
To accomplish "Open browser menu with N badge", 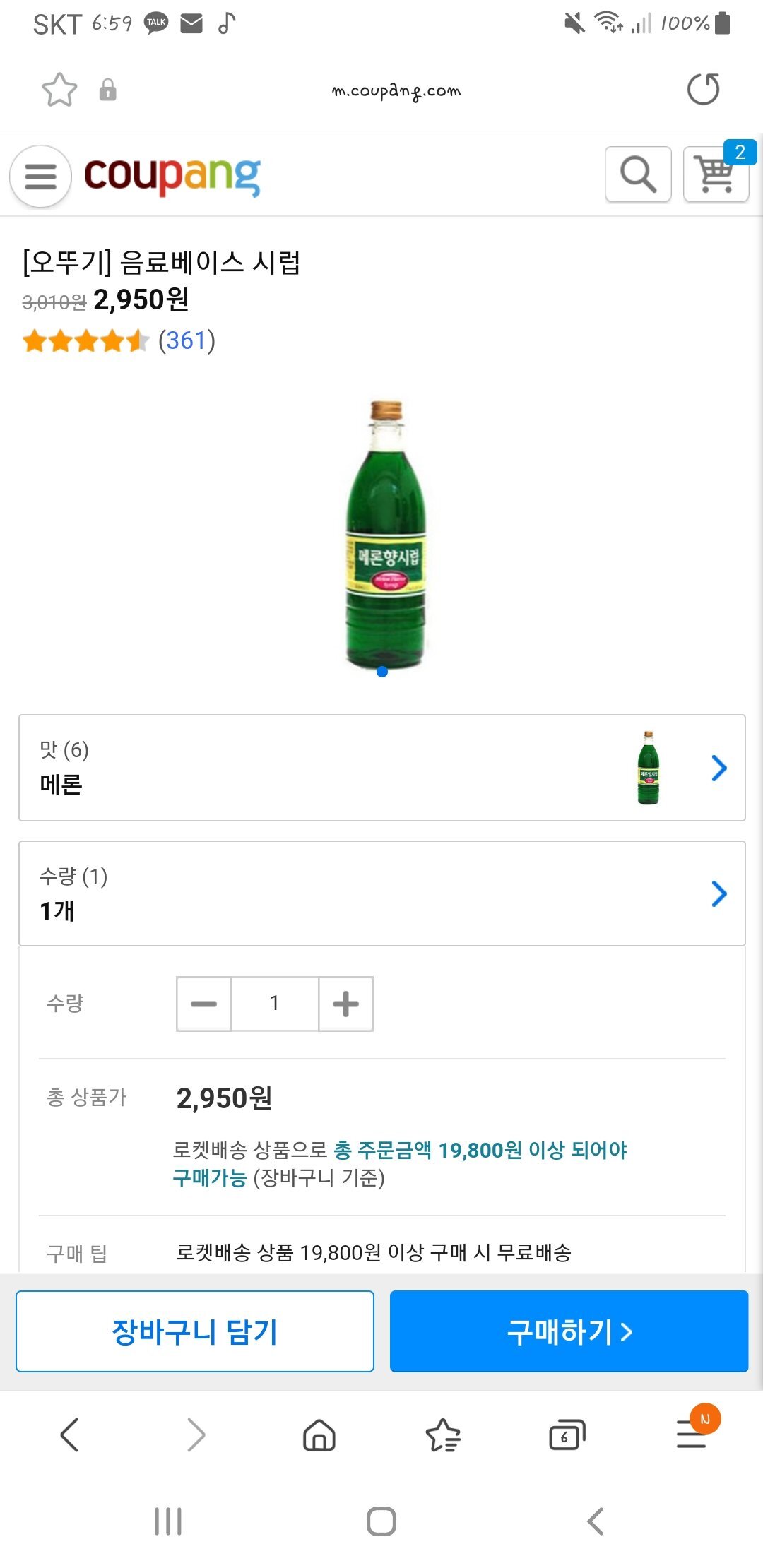I will 692,1434.
